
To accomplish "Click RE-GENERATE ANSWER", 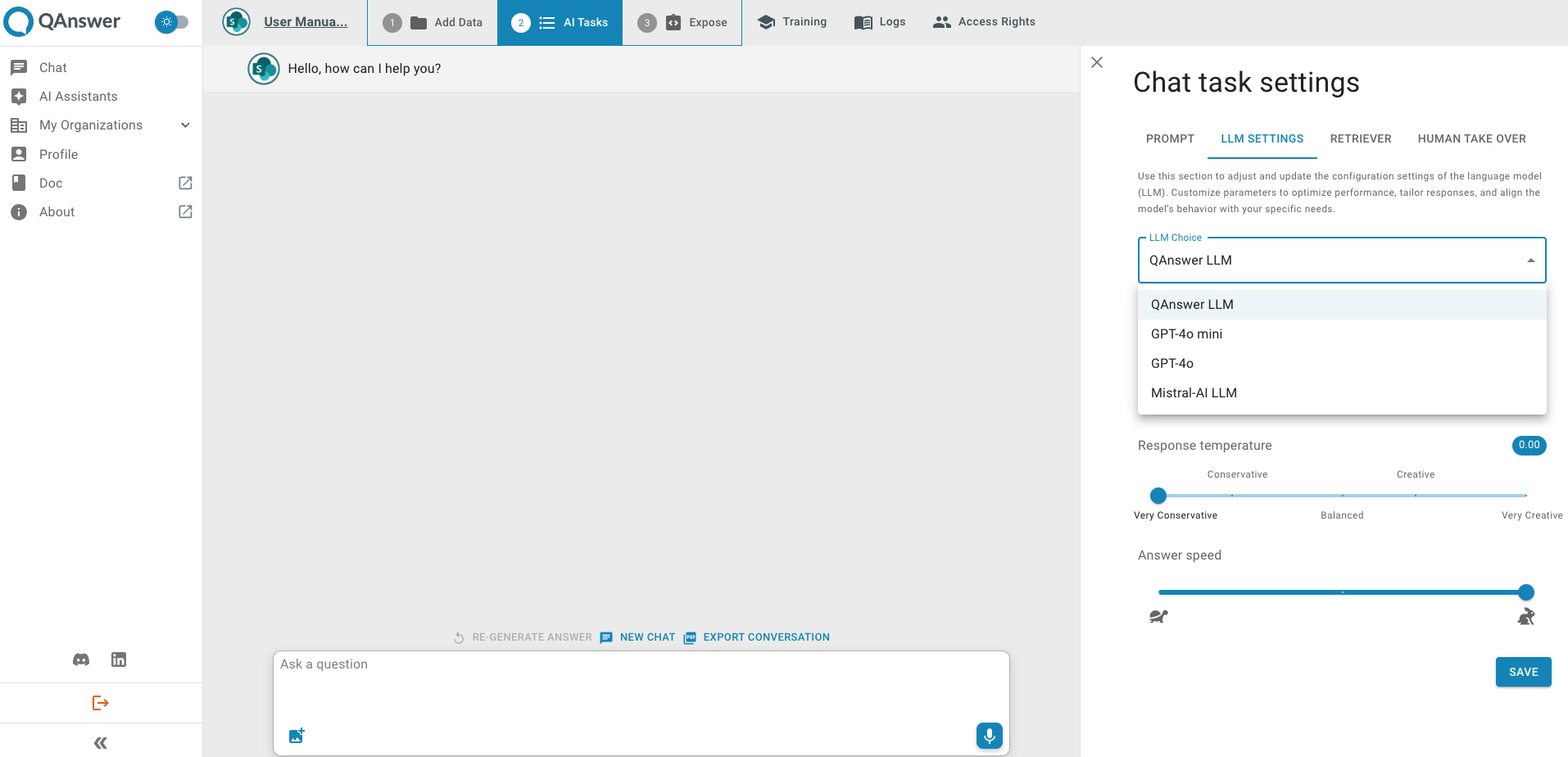I will click(x=532, y=637).
